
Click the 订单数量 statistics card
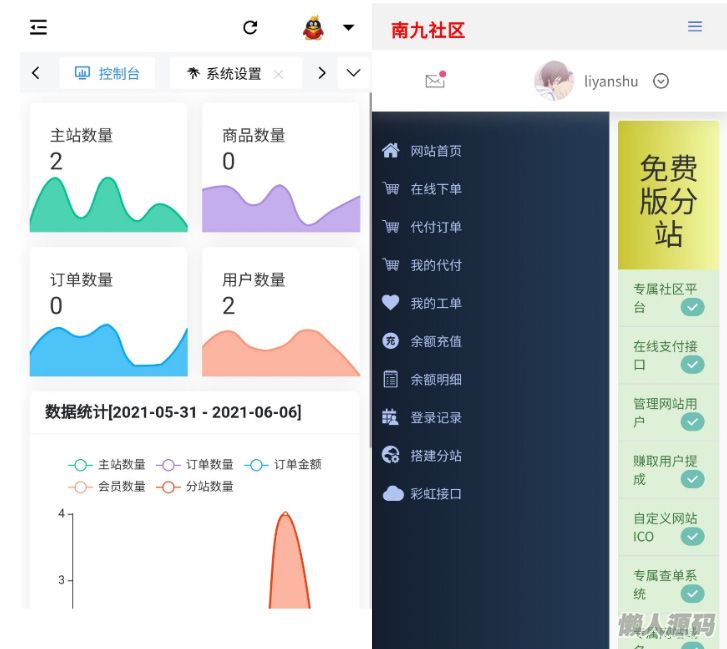(109, 312)
